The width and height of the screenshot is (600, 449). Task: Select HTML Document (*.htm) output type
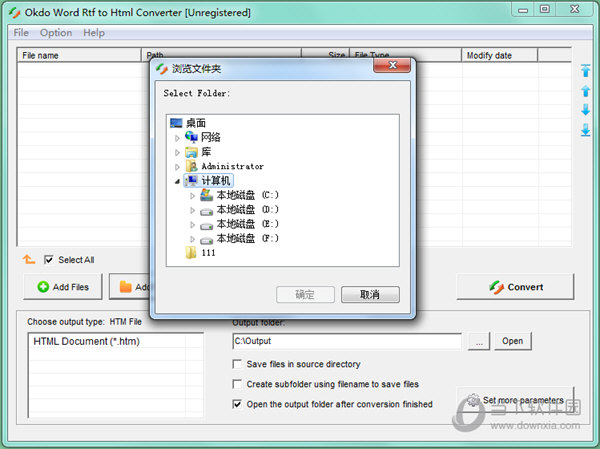[86, 341]
